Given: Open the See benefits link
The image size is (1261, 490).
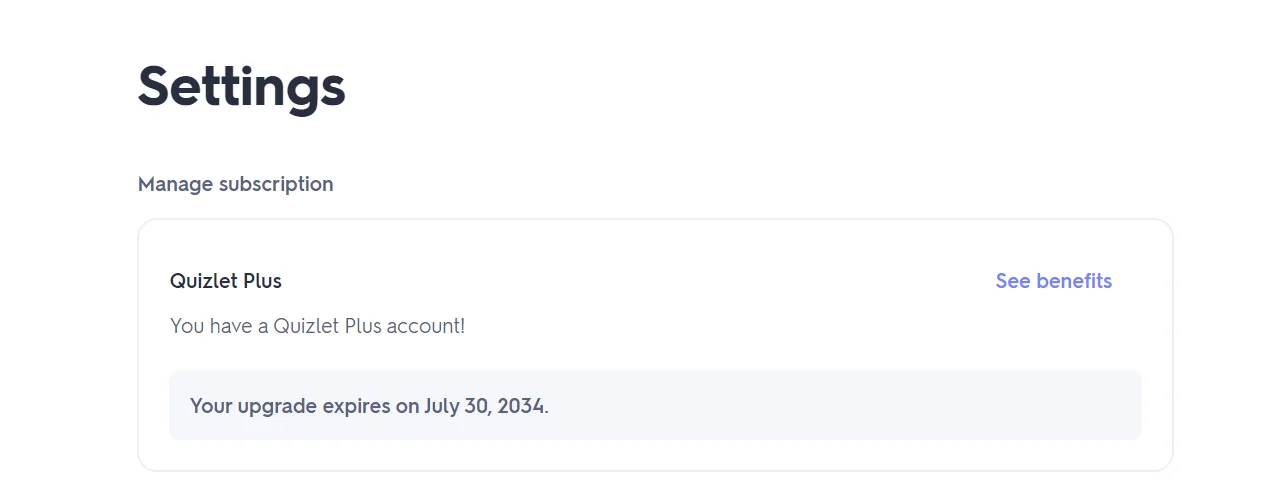Looking at the screenshot, I should coord(1053,281).
